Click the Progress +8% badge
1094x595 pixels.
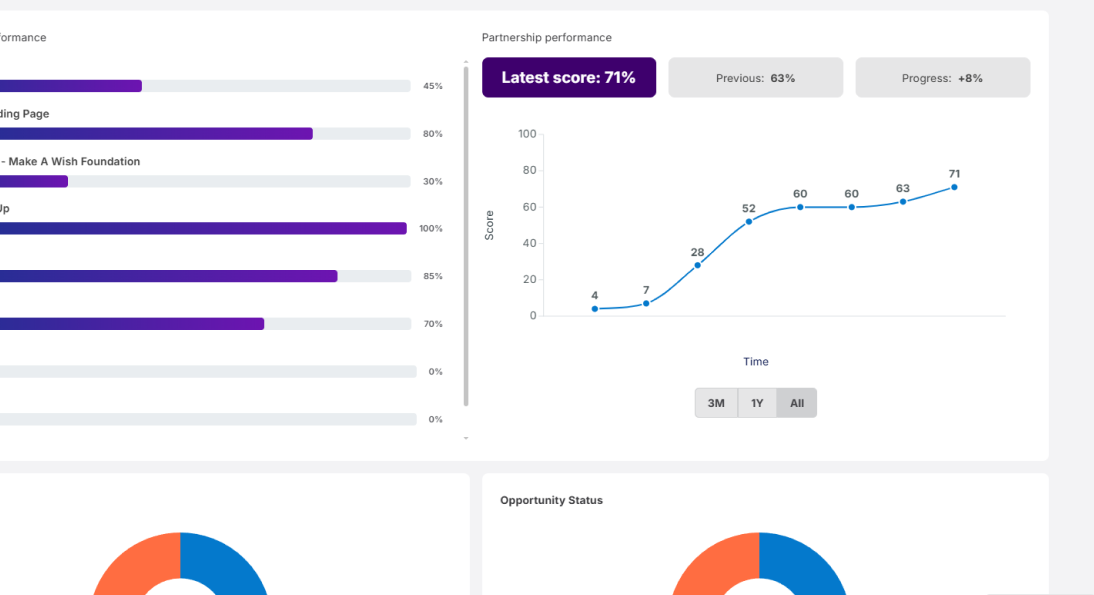pyautogui.click(x=942, y=77)
